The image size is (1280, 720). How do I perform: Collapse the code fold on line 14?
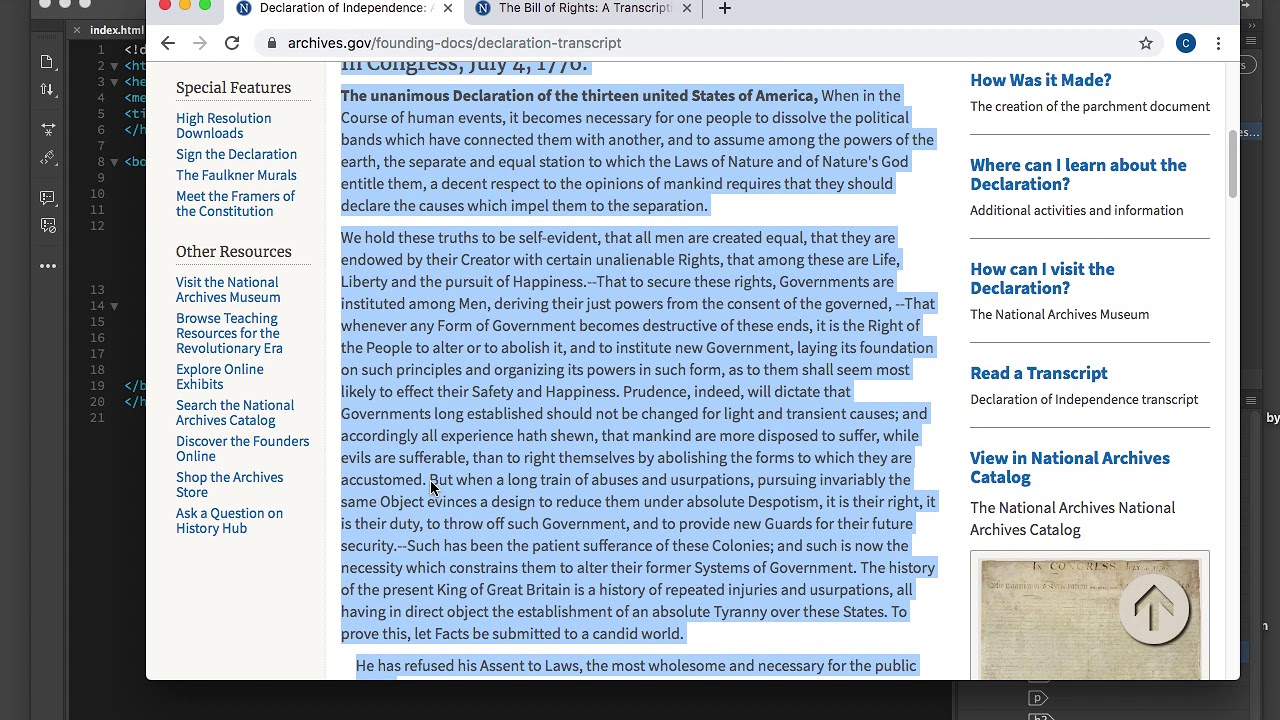[x=114, y=306]
